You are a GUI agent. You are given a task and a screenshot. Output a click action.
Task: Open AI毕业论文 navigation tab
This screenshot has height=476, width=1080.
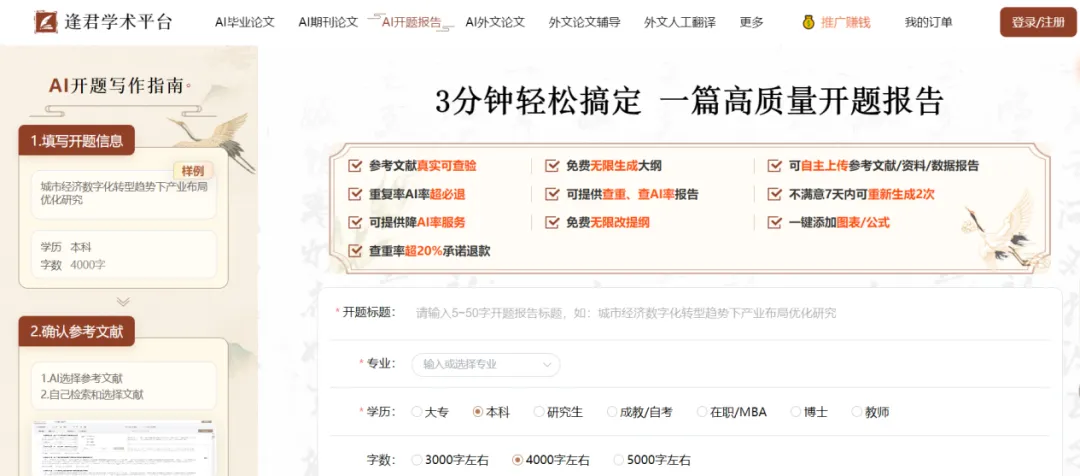245,22
